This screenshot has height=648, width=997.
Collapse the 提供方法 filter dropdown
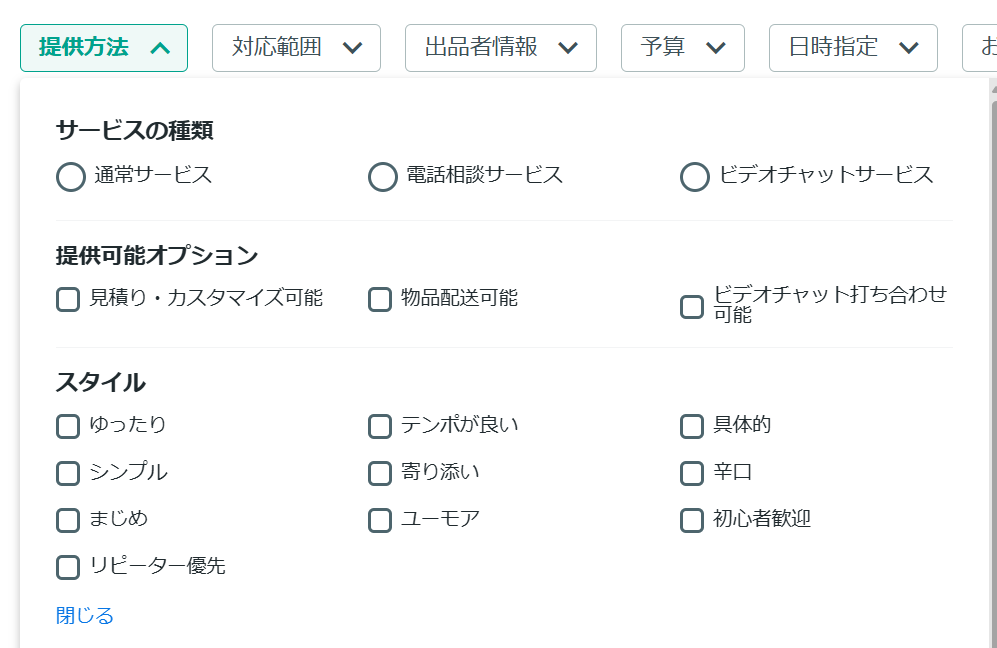pos(104,48)
